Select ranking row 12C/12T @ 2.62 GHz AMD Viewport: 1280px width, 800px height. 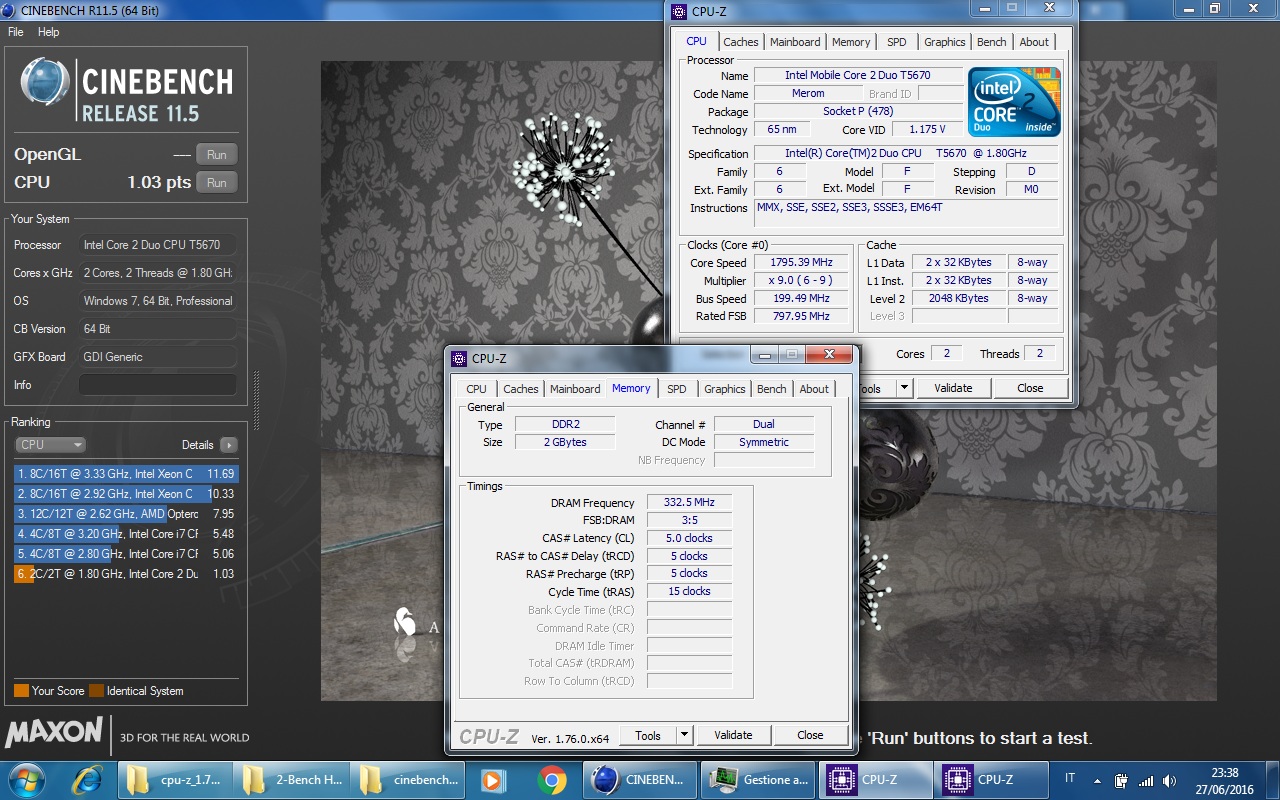[x=126, y=514]
